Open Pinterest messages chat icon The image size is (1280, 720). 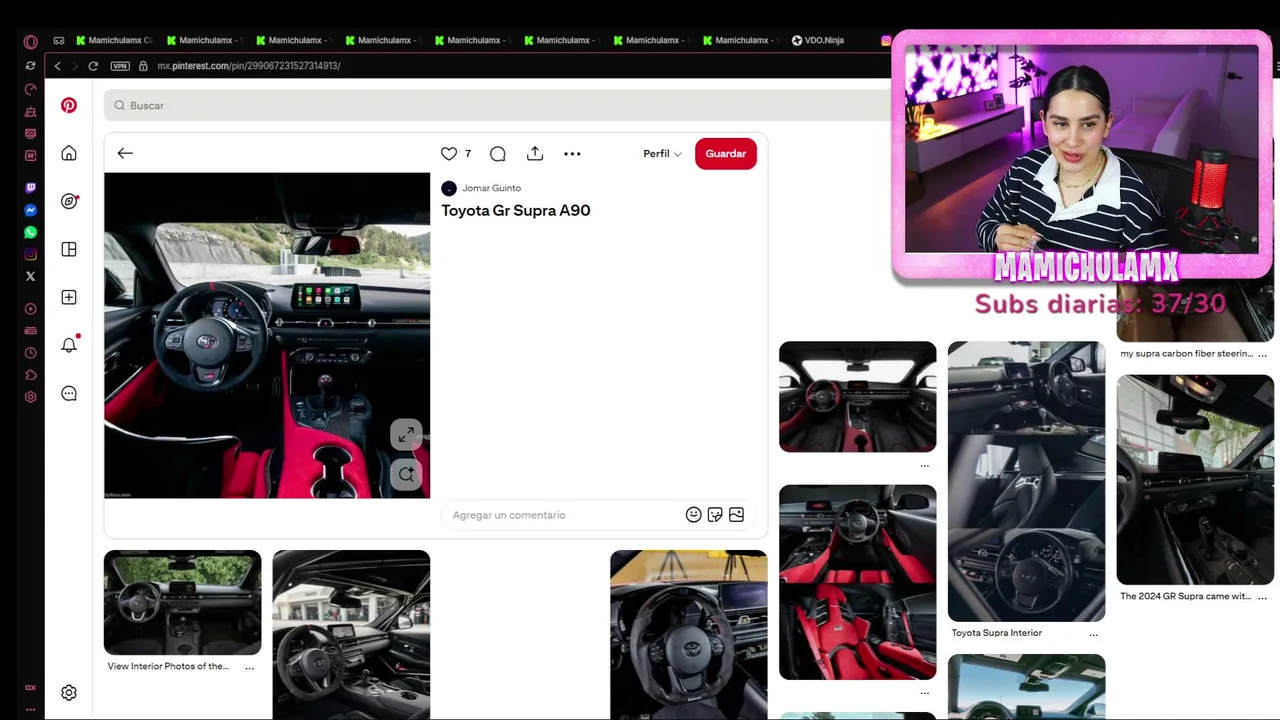point(69,393)
